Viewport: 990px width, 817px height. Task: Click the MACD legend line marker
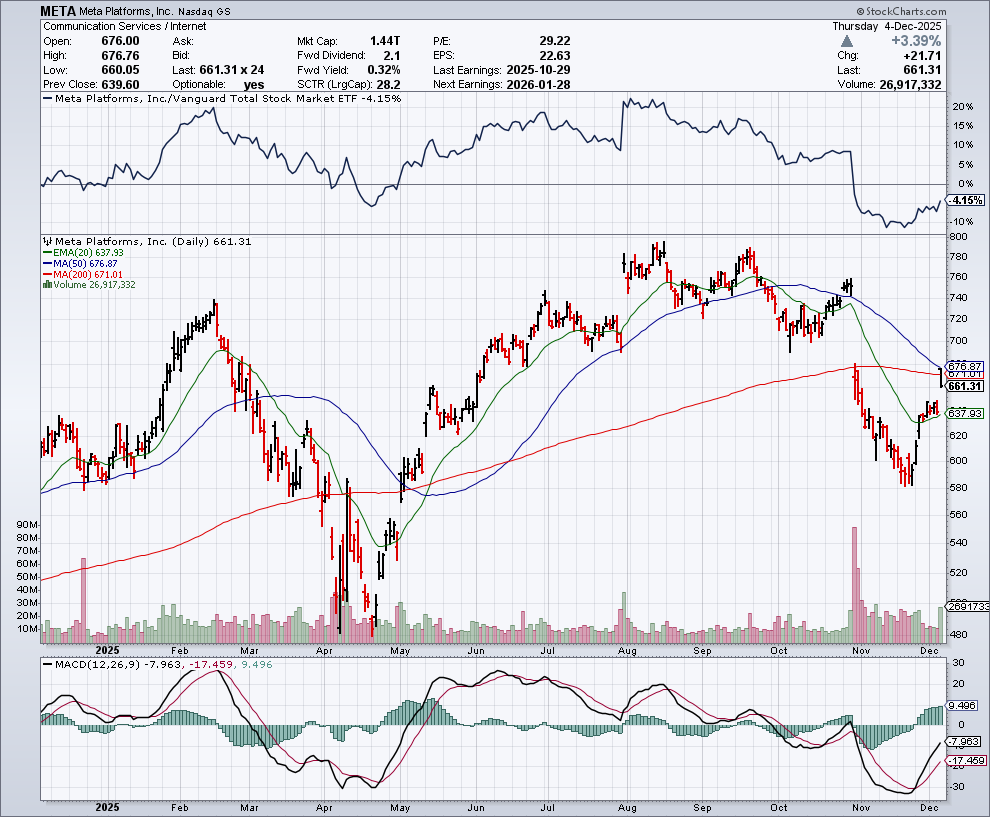46,664
